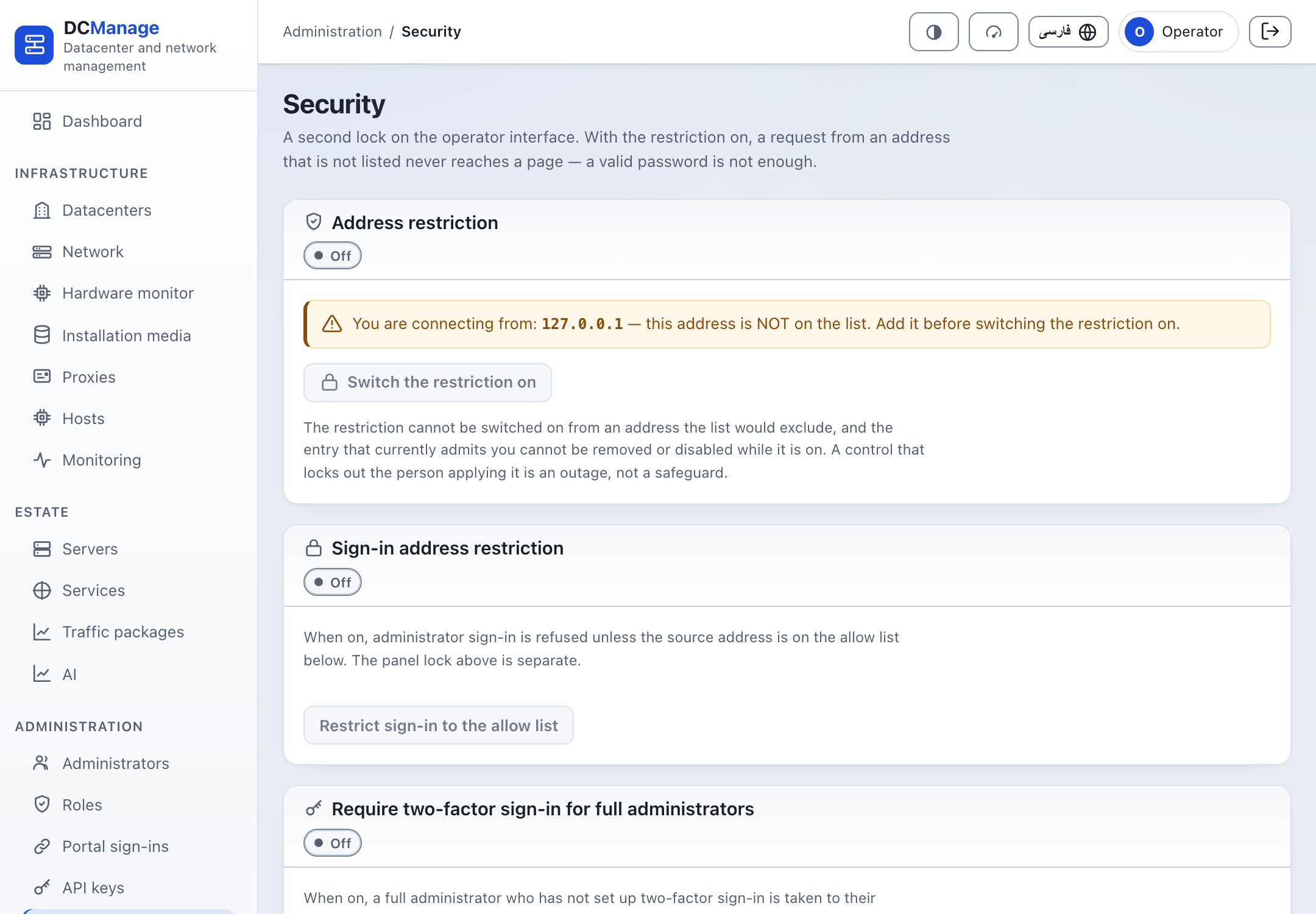Viewport: 1316px width, 914px height.
Task: Go to the Administration breadcrumb
Action: click(x=332, y=32)
